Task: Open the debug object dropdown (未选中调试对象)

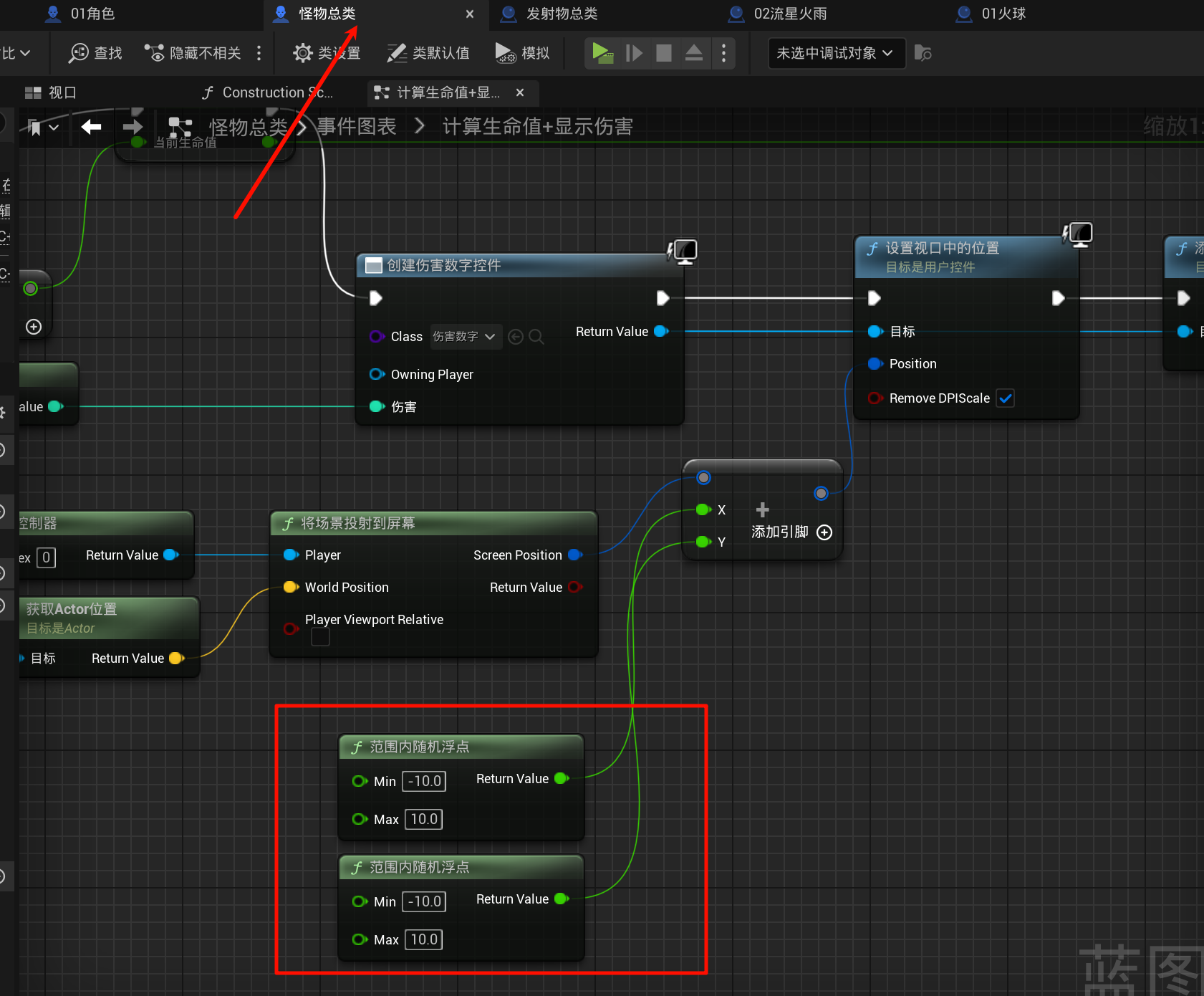Action: click(836, 53)
